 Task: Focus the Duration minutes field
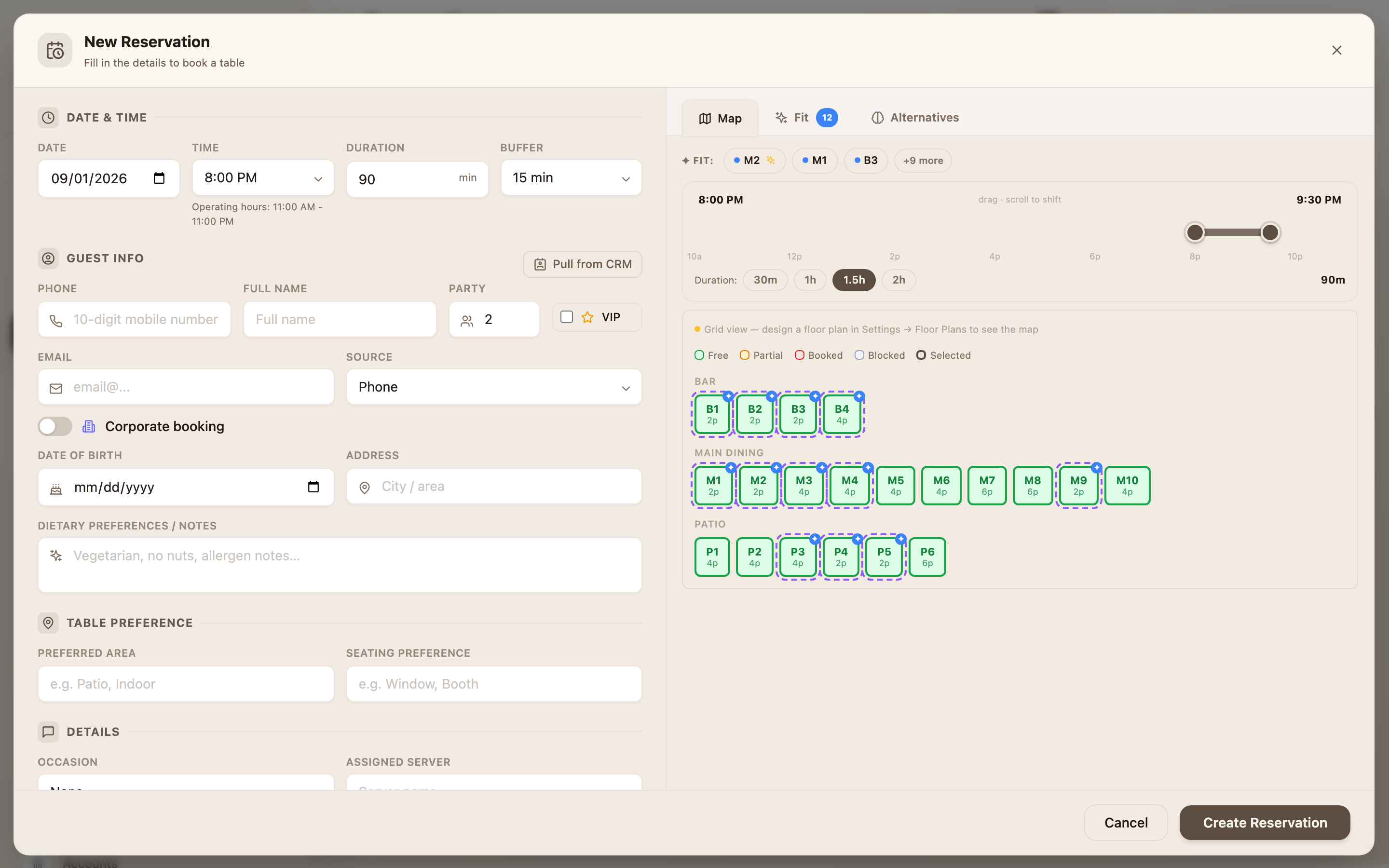[x=417, y=179]
